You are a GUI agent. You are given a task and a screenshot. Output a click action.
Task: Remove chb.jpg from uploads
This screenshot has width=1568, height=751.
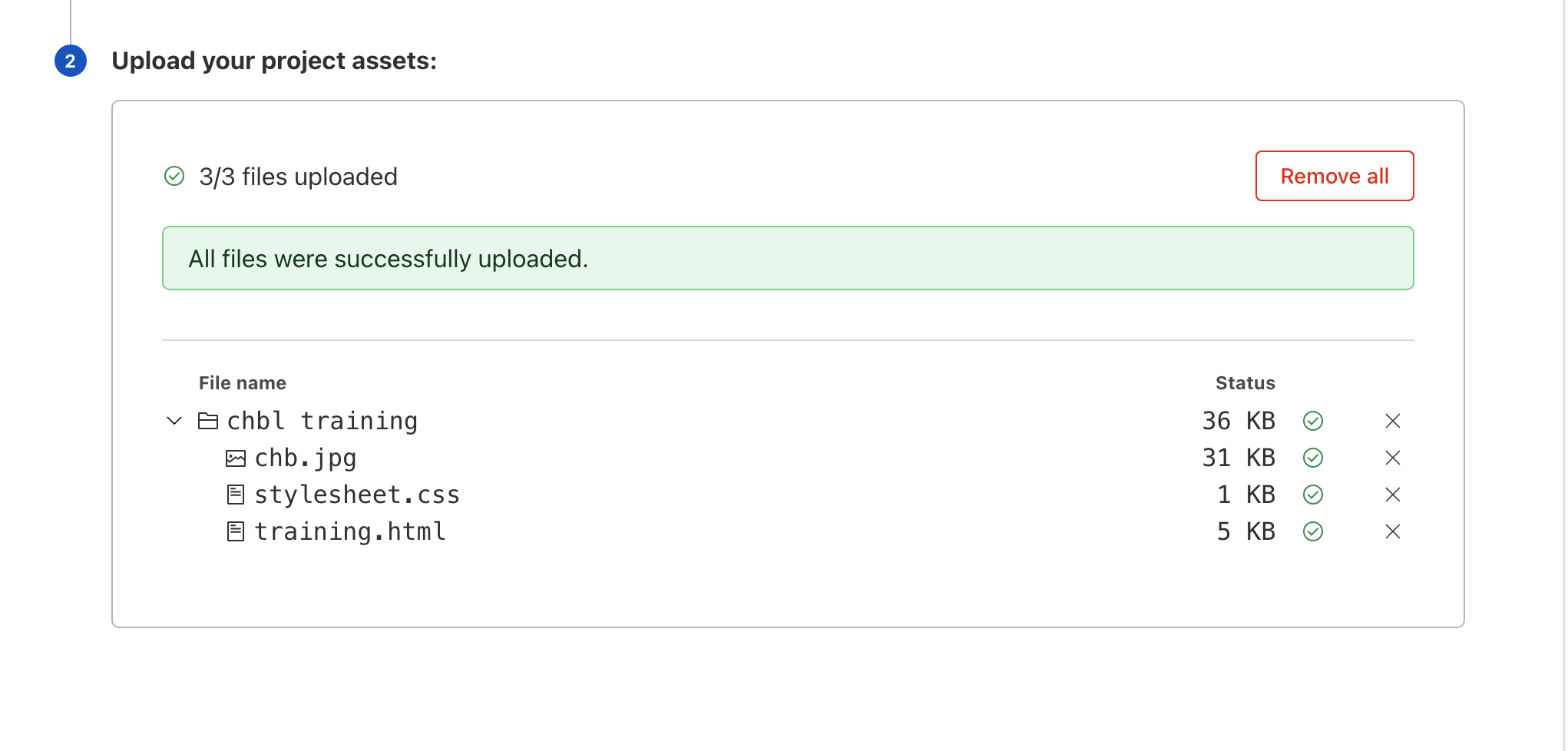[1392, 458]
